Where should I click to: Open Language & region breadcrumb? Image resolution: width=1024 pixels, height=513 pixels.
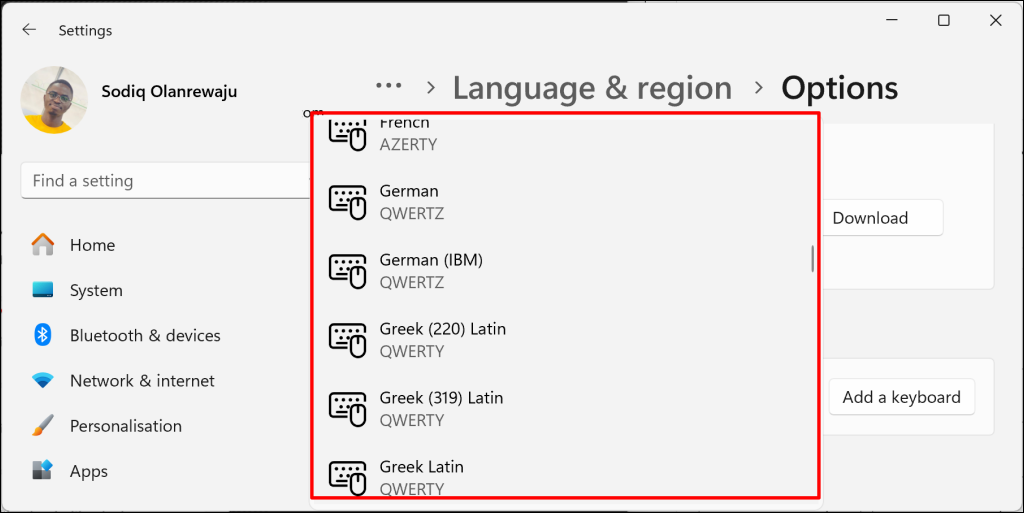[x=592, y=88]
